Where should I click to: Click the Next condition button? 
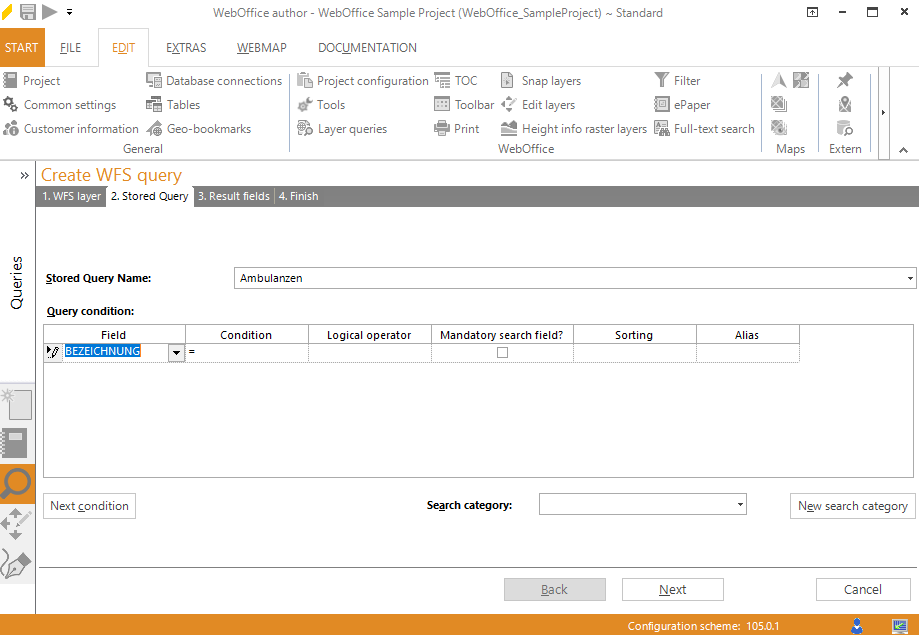coord(89,505)
